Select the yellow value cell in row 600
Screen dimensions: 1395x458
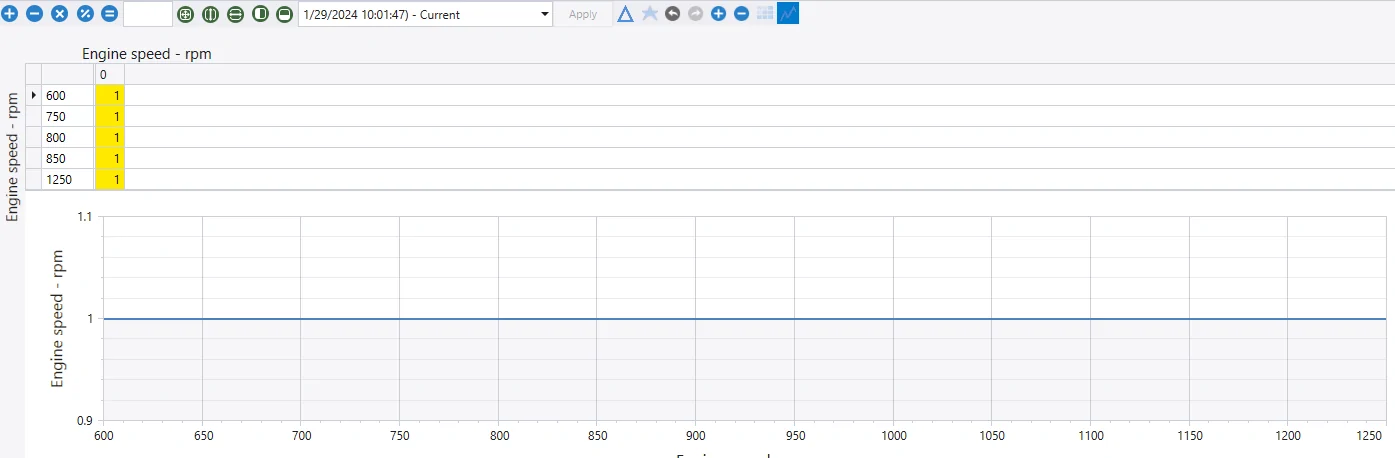[x=110, y=95]
